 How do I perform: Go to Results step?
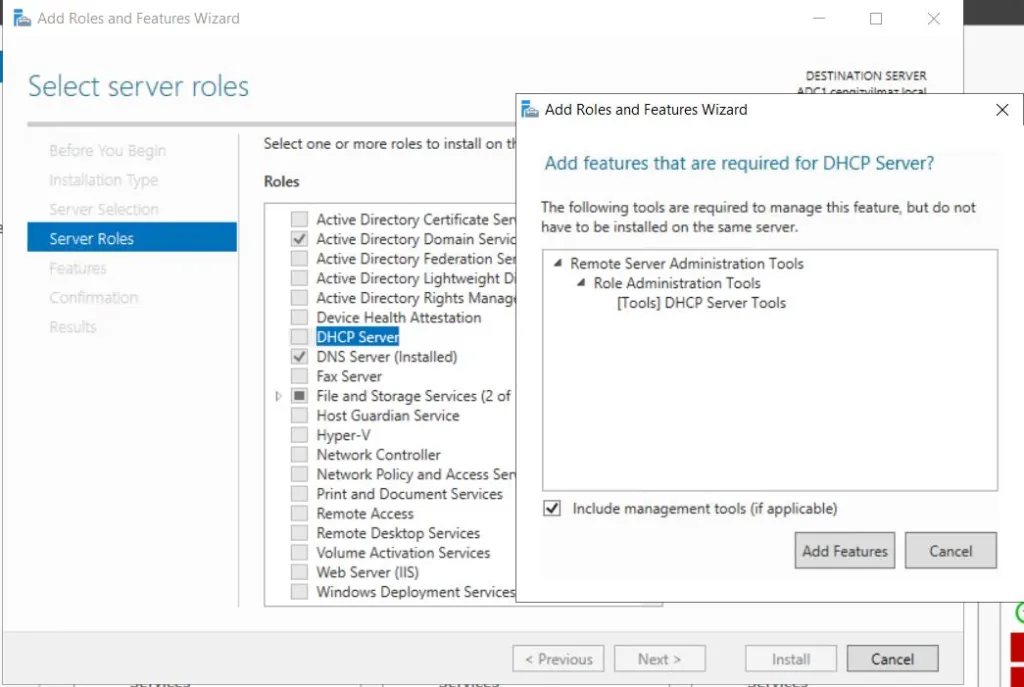coord(72,327)
